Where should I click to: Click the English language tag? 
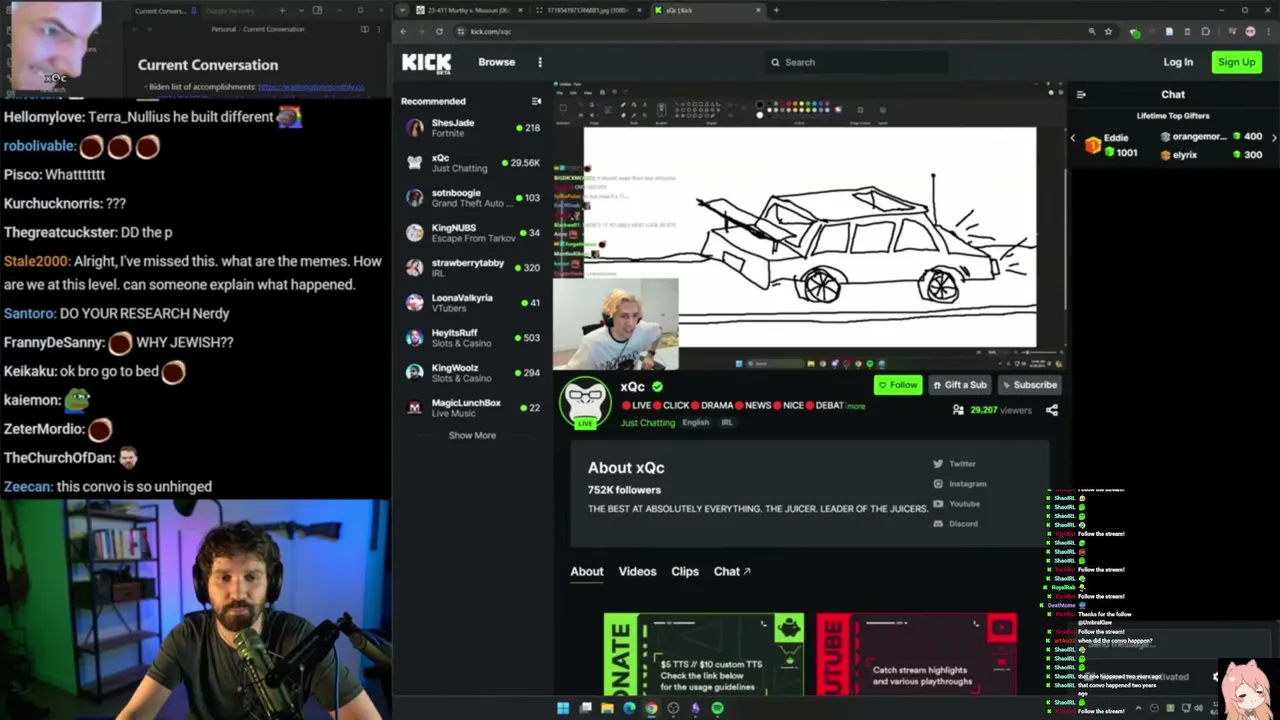pyautogui.click(x=695, y=423)
